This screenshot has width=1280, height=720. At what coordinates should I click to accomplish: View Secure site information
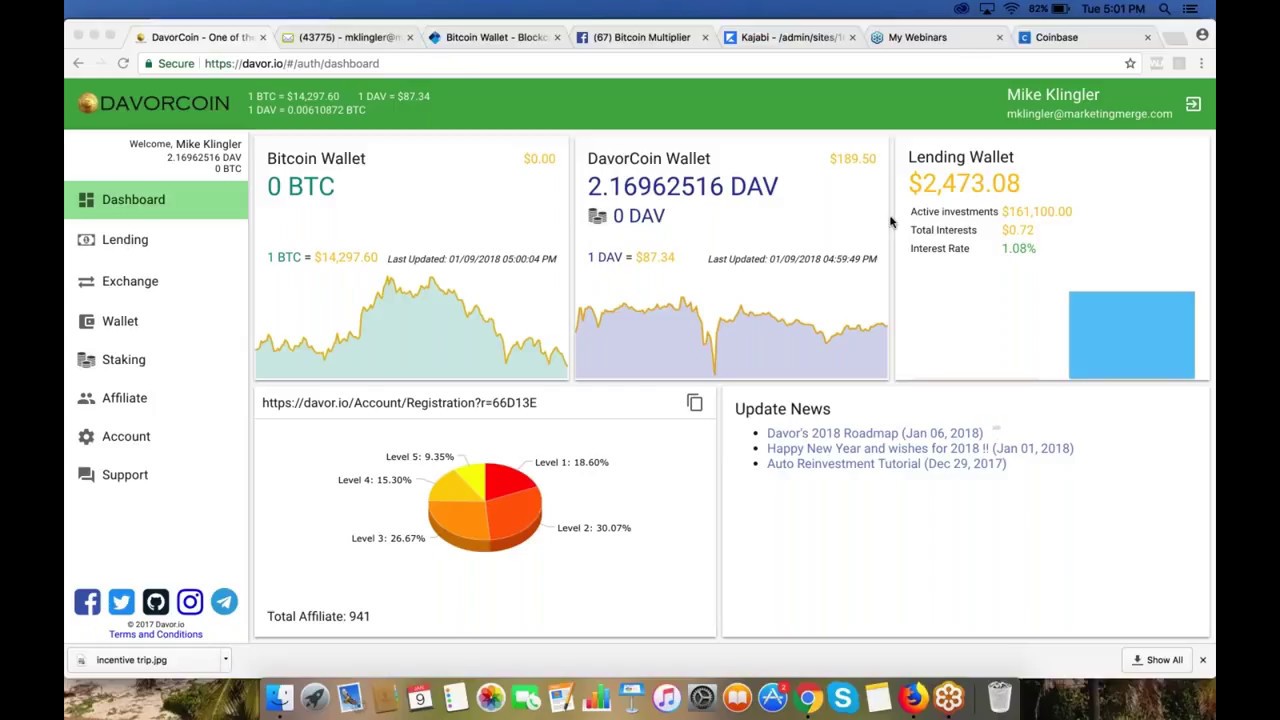[x=169, y=63]
